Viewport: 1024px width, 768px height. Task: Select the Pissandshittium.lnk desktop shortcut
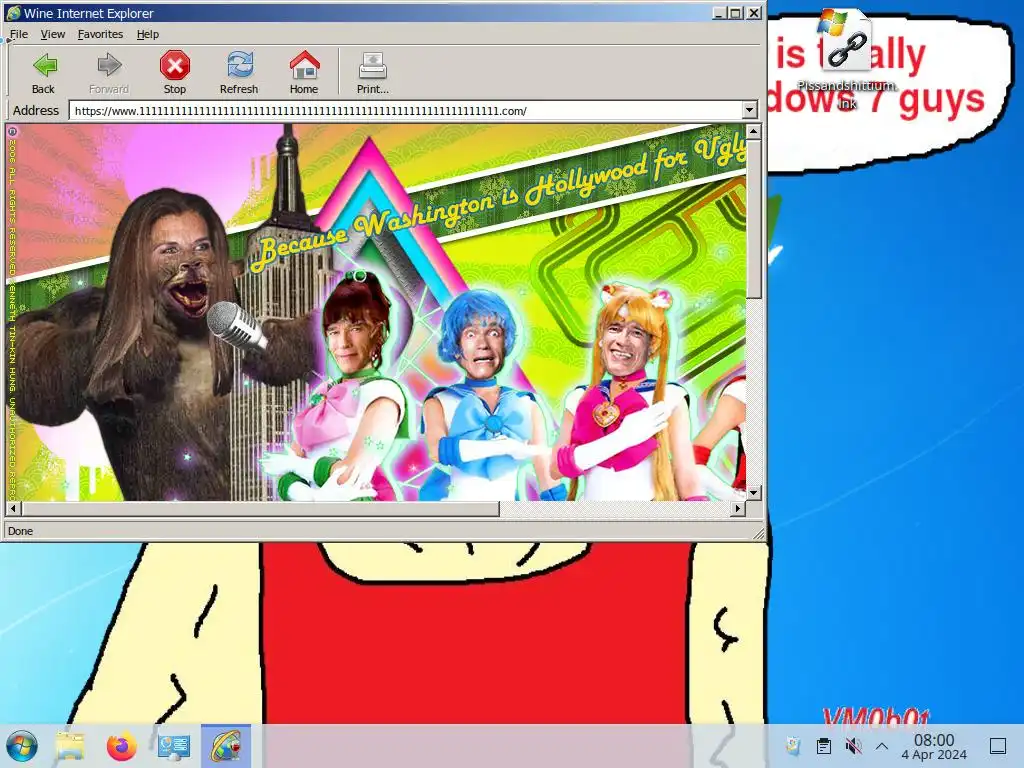pyautogui.click(x=846, y=59)
